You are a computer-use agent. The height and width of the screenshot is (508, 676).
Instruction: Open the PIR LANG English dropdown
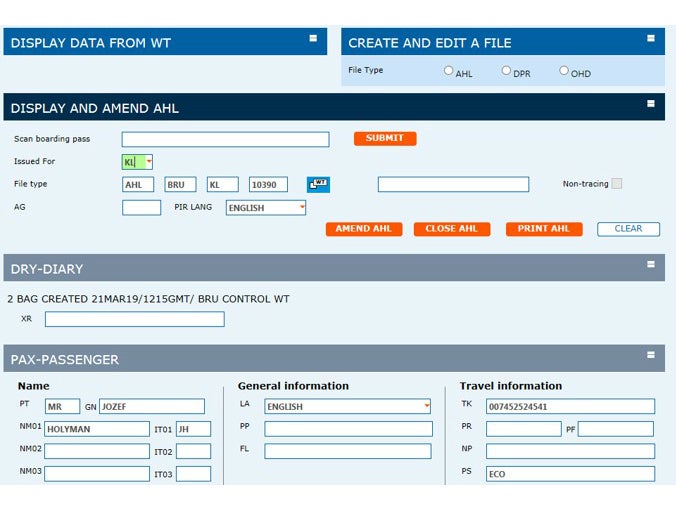click(300, 208)
